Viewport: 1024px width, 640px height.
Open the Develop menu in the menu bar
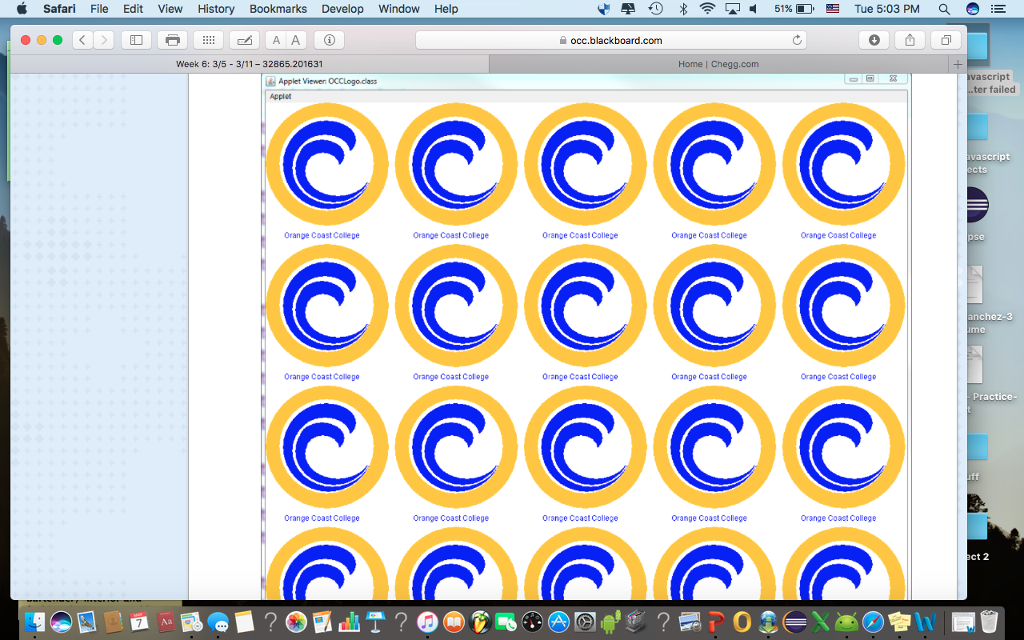click(x=342, y=9)
